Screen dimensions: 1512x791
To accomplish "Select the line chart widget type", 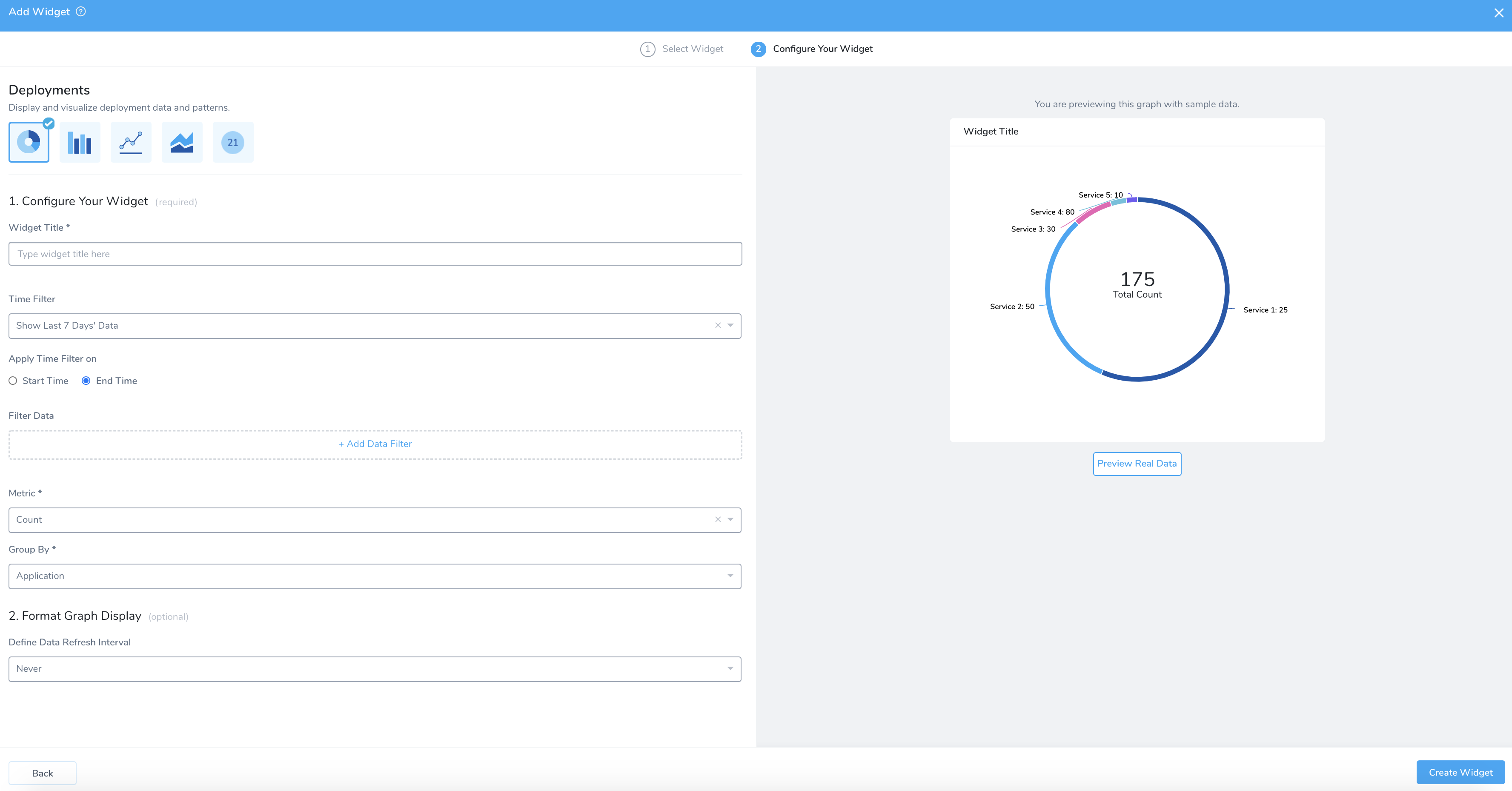I will (x=131, y=142).
